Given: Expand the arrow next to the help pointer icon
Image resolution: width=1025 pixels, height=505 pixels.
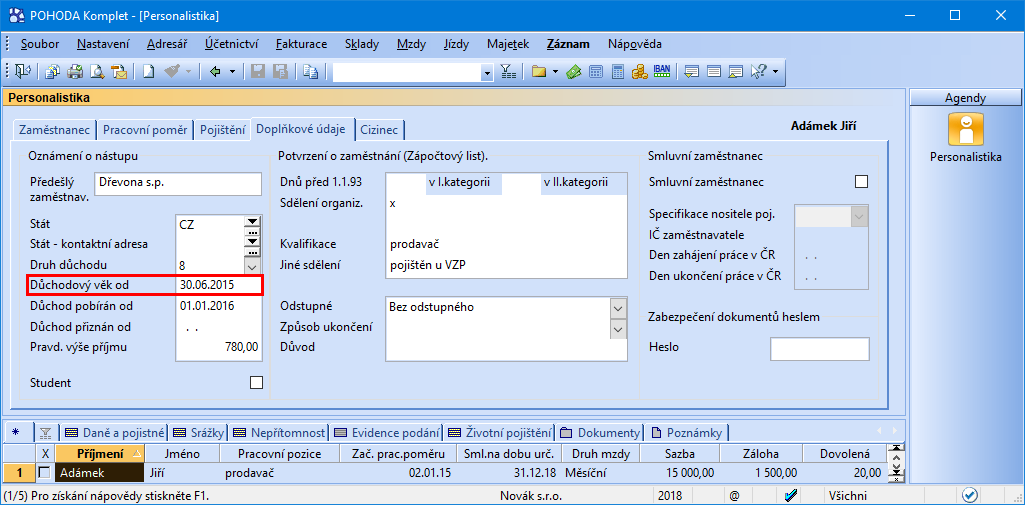Looking at the screenshot, I should 775,71.
